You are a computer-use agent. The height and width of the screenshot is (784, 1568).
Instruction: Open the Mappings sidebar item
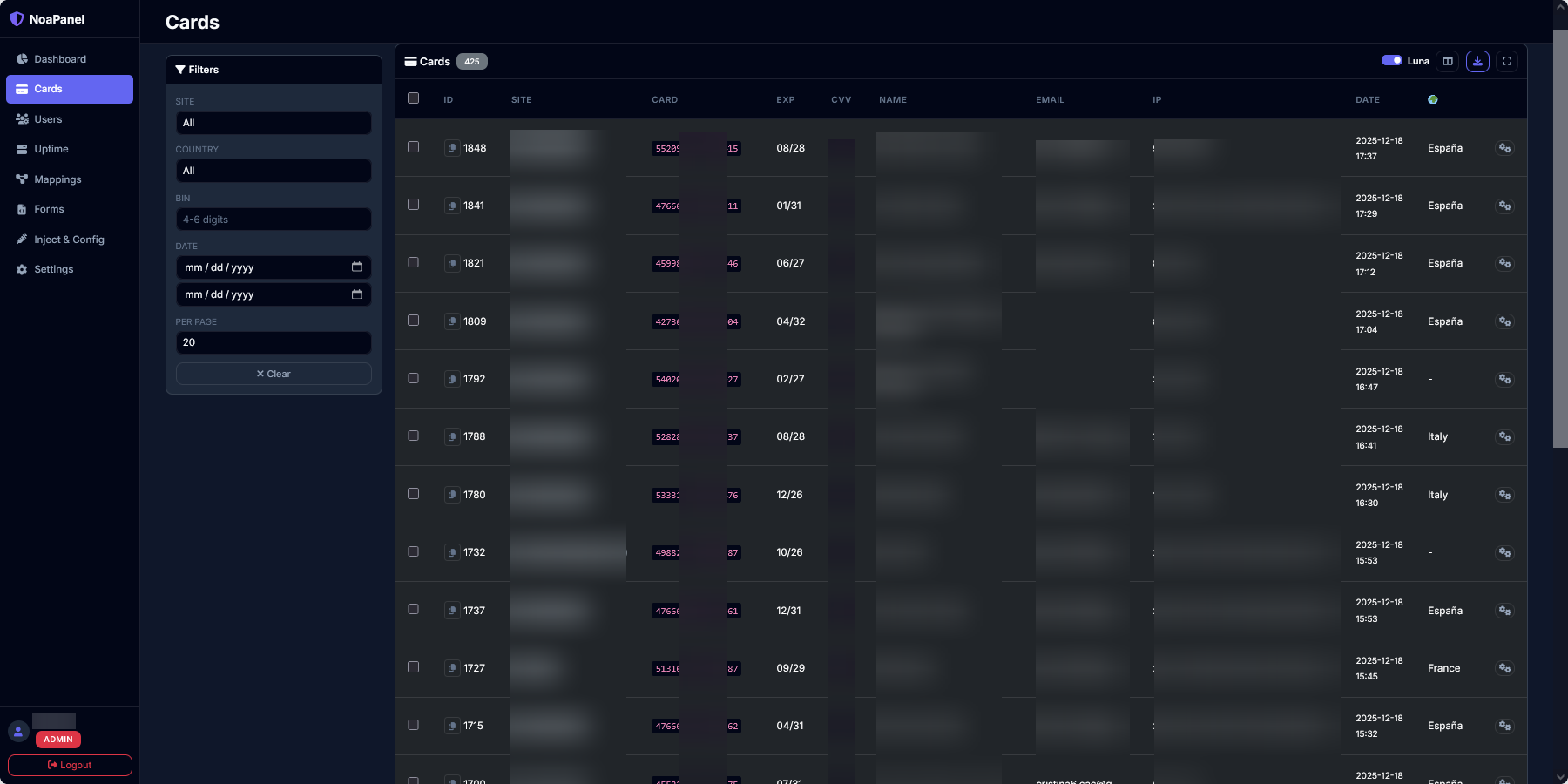57,179
